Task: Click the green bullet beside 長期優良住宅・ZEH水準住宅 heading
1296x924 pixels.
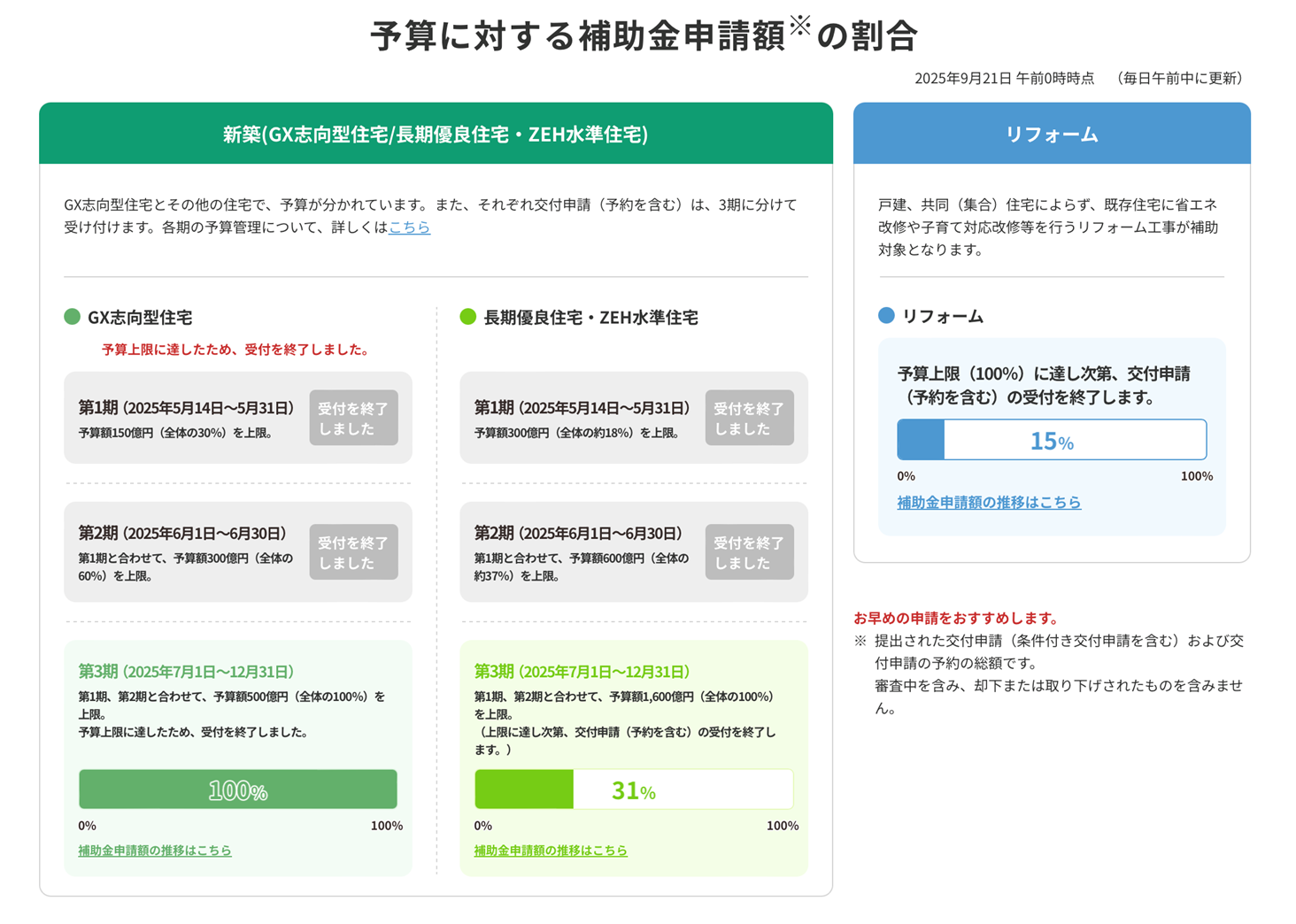Action: click(x=468, y=317)
